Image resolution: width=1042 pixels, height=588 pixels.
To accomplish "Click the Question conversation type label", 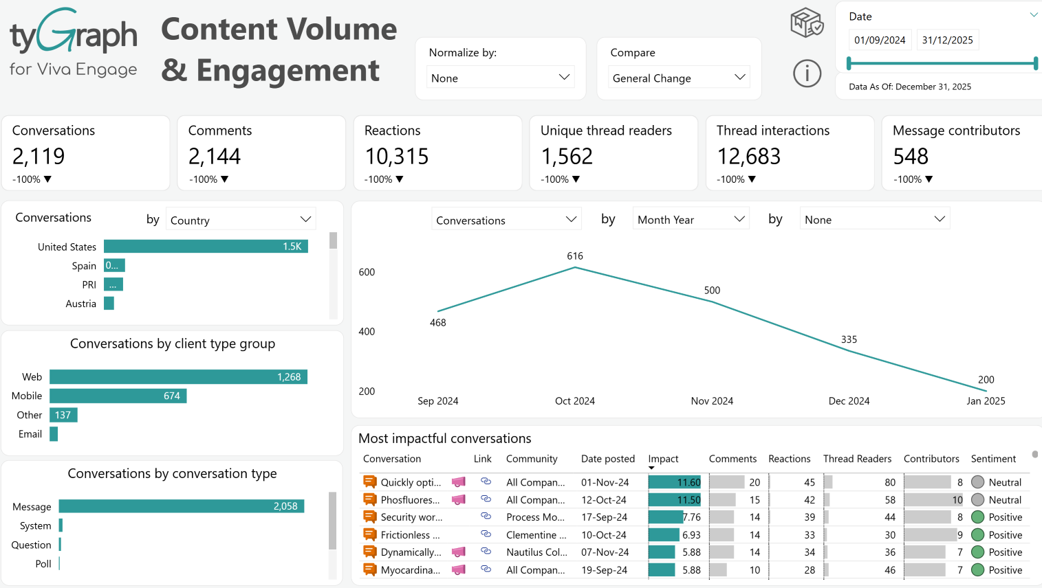I will [31, 545].
